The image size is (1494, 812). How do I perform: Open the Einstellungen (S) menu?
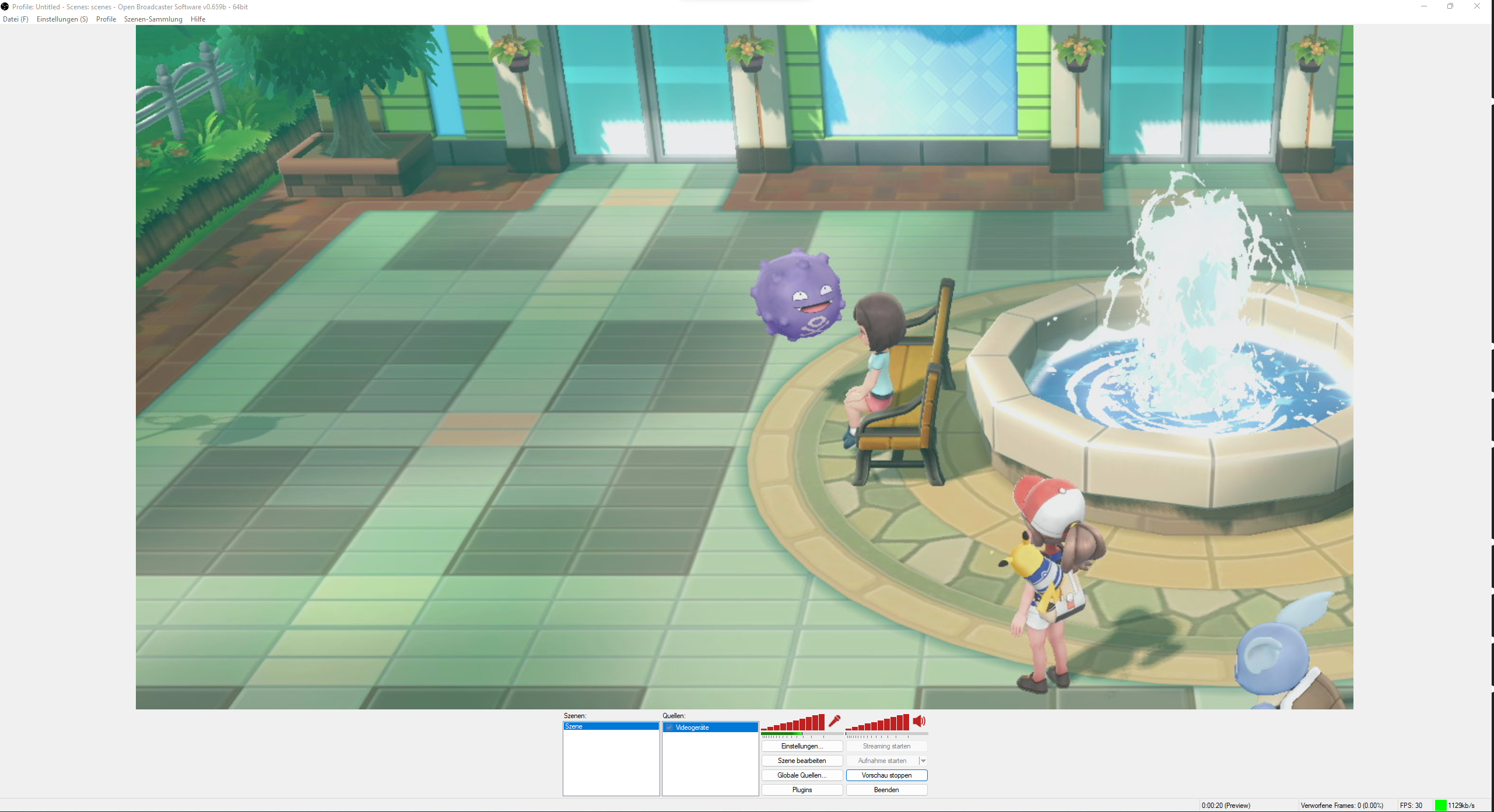pos(62,19)
